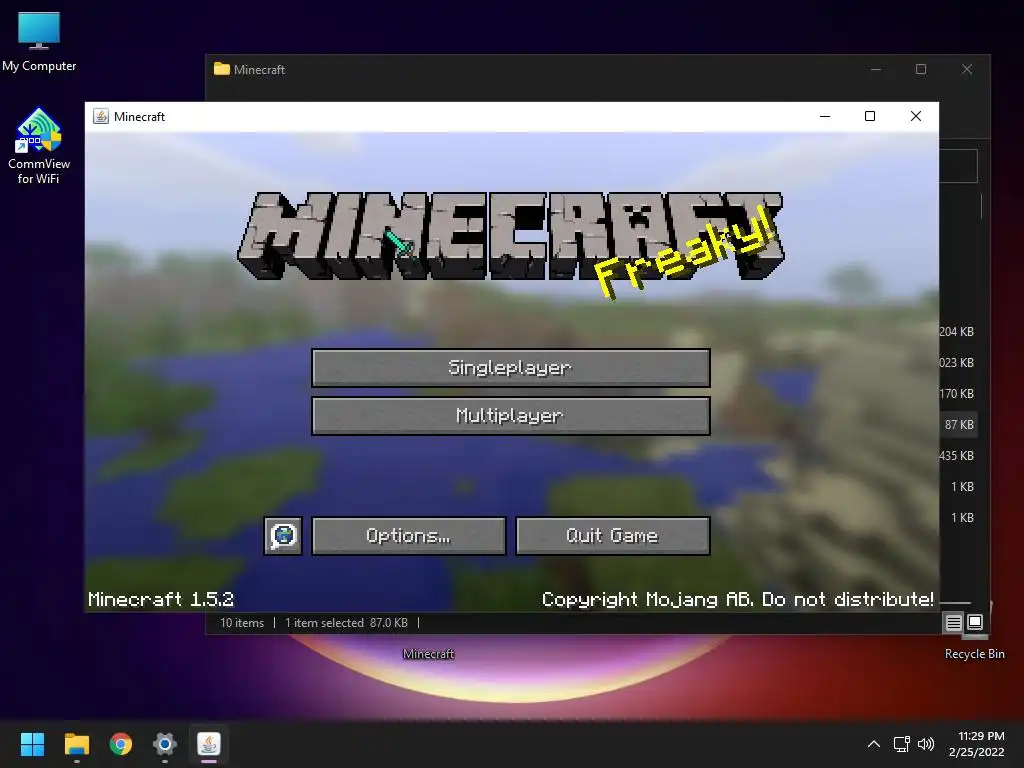Click the Mojang copyright notice text
Image resolution: width=1024 pixels, height=768 pixels.
coord(737,600)
